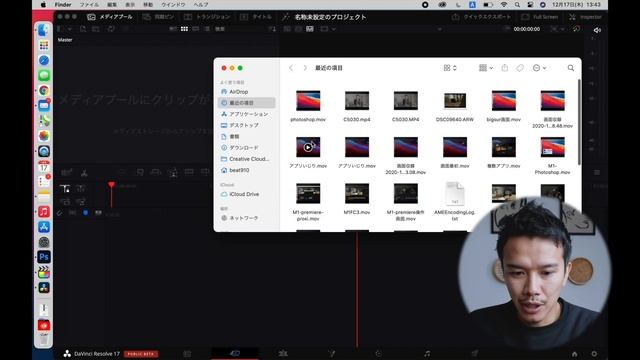Screen dimensions: 640x360
Task: Toggle the audio mute speaker icon in Resolve
Action: point(597,30)
